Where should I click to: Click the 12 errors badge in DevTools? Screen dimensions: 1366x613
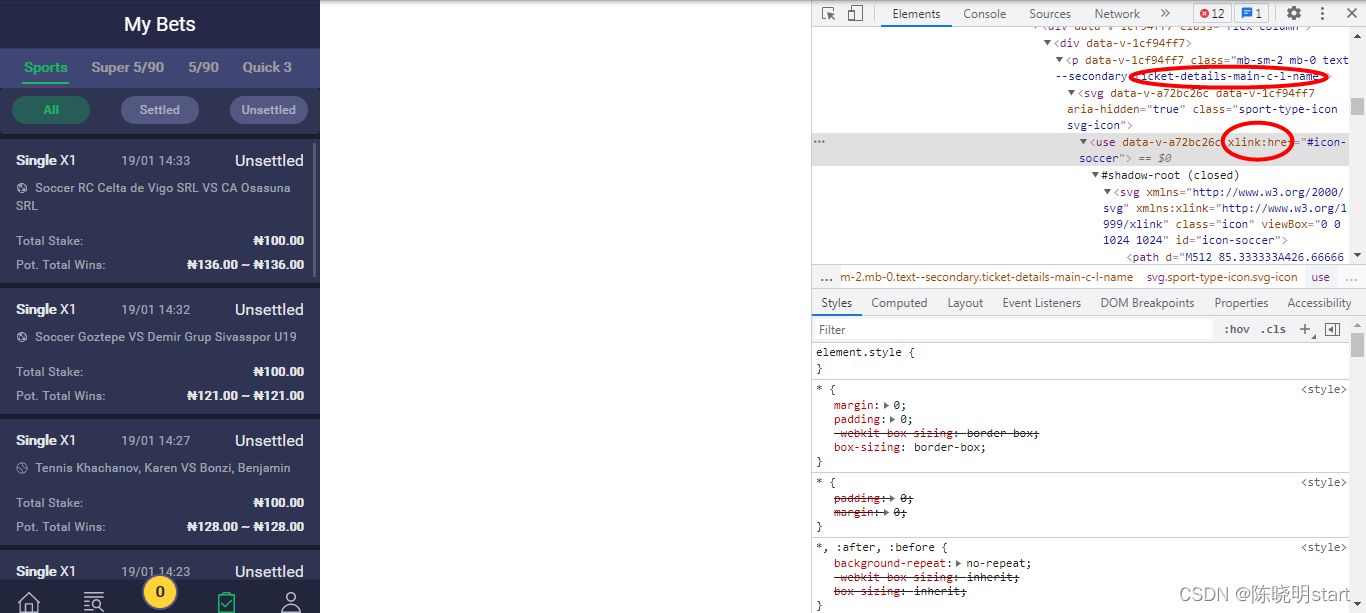pyautogui.click(x=1212, y=13)
